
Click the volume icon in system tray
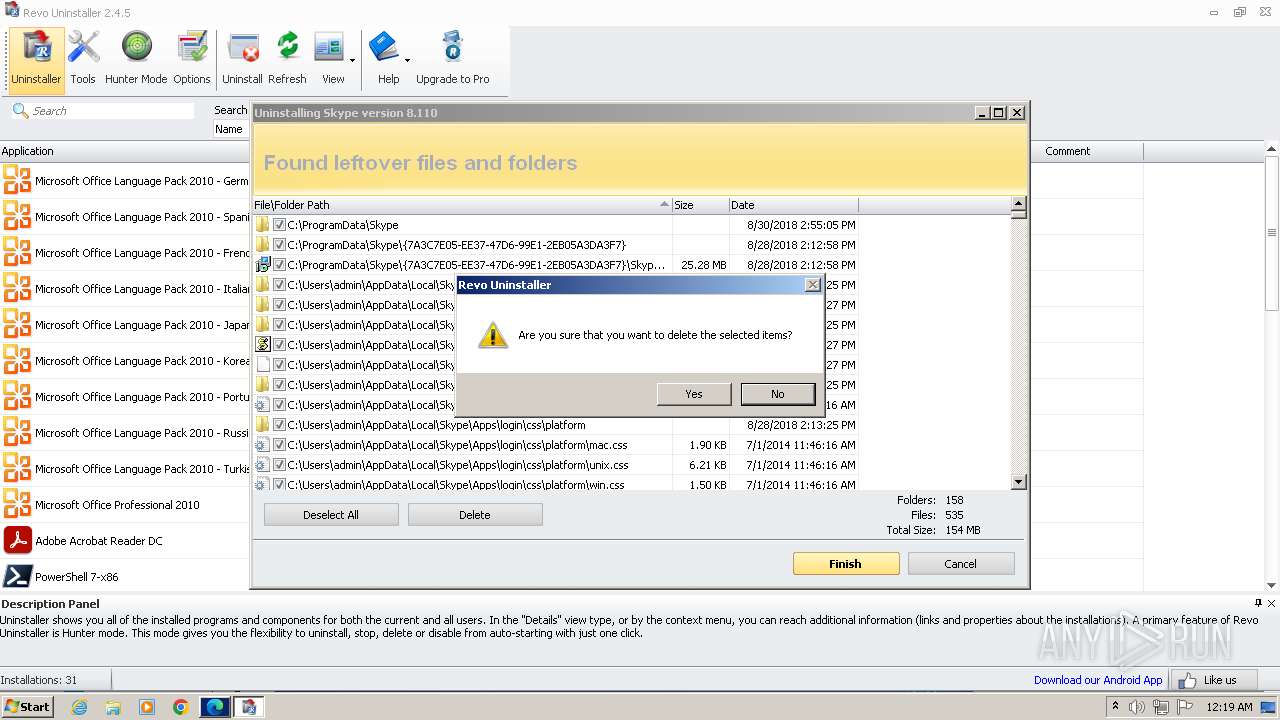pos(1137,707)
